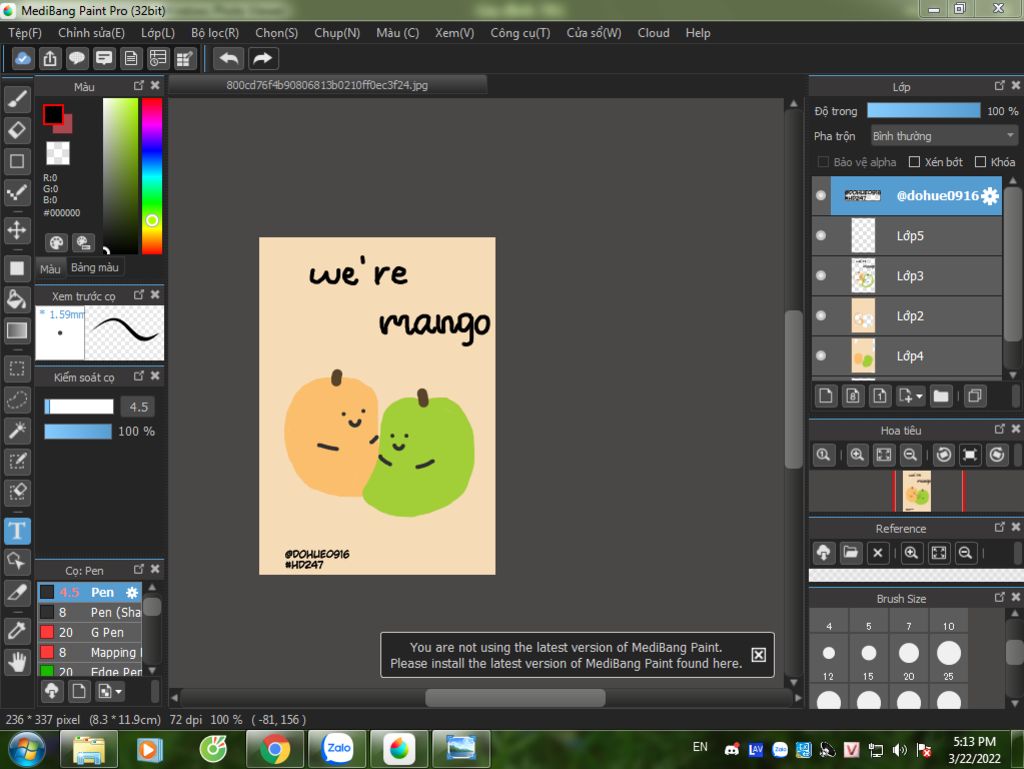The image size is (1024, 769).
Task: Select the Eyedropper tool
Action: pyautogui.click(x=18, y=631)
